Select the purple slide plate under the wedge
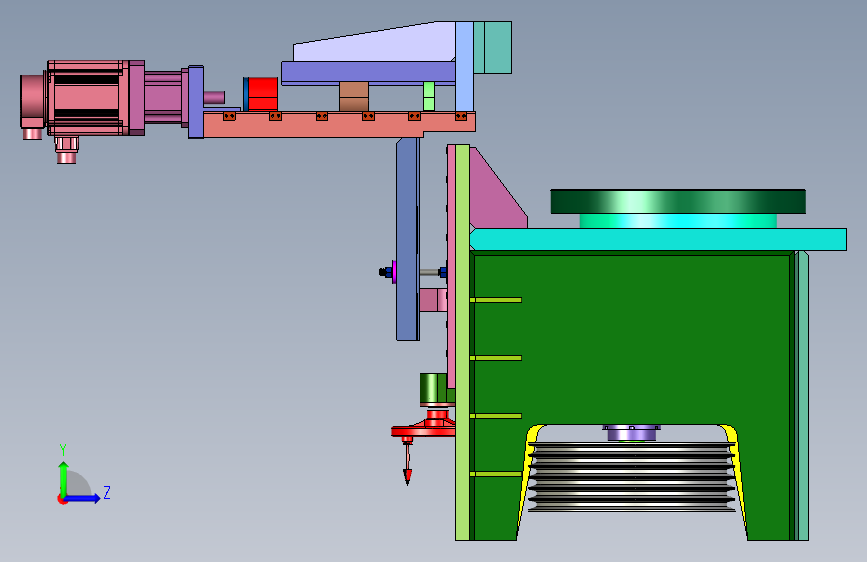Viewport: 867px width, 562px height. tap(368, 72)
